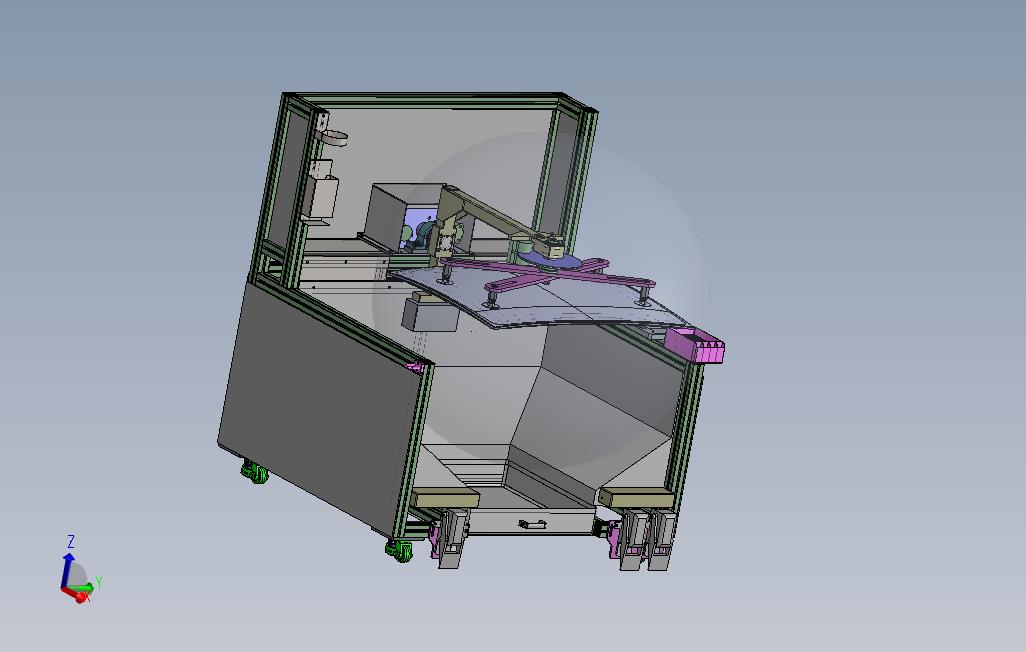Select the magenta bin beside the plate

[694, 344]
